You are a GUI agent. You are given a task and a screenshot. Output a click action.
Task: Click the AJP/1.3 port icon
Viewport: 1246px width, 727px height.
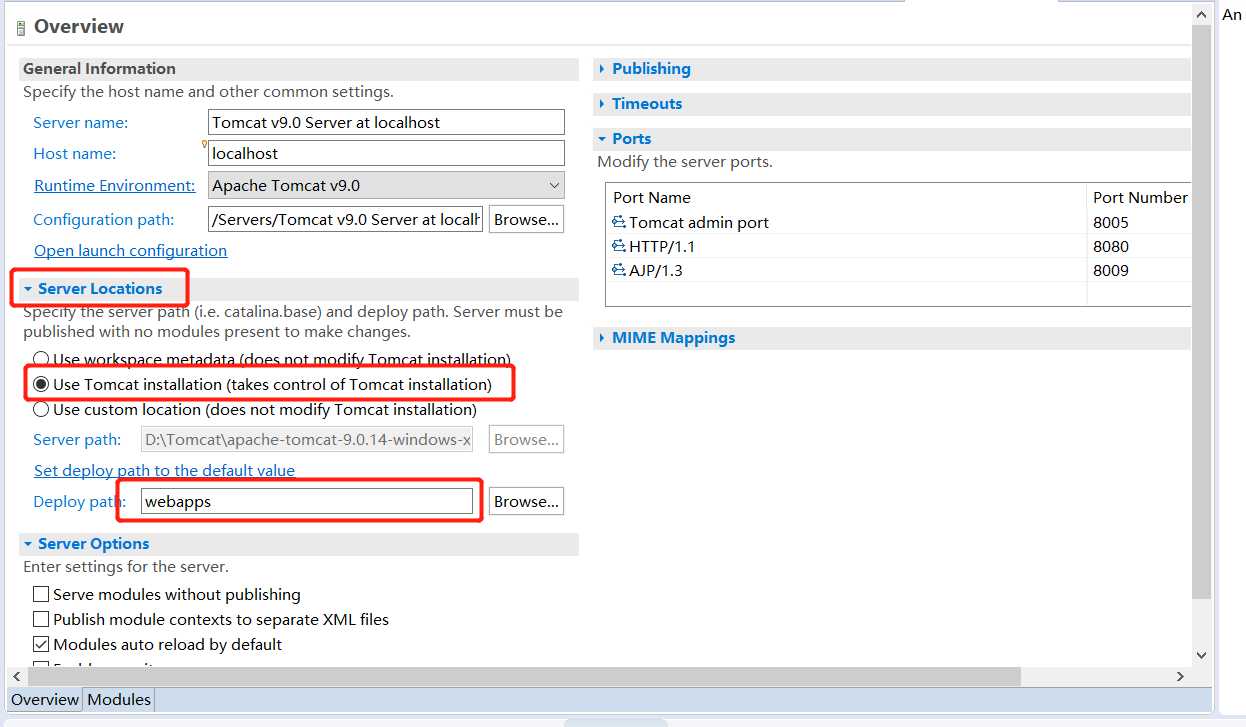tap(619, 270)
